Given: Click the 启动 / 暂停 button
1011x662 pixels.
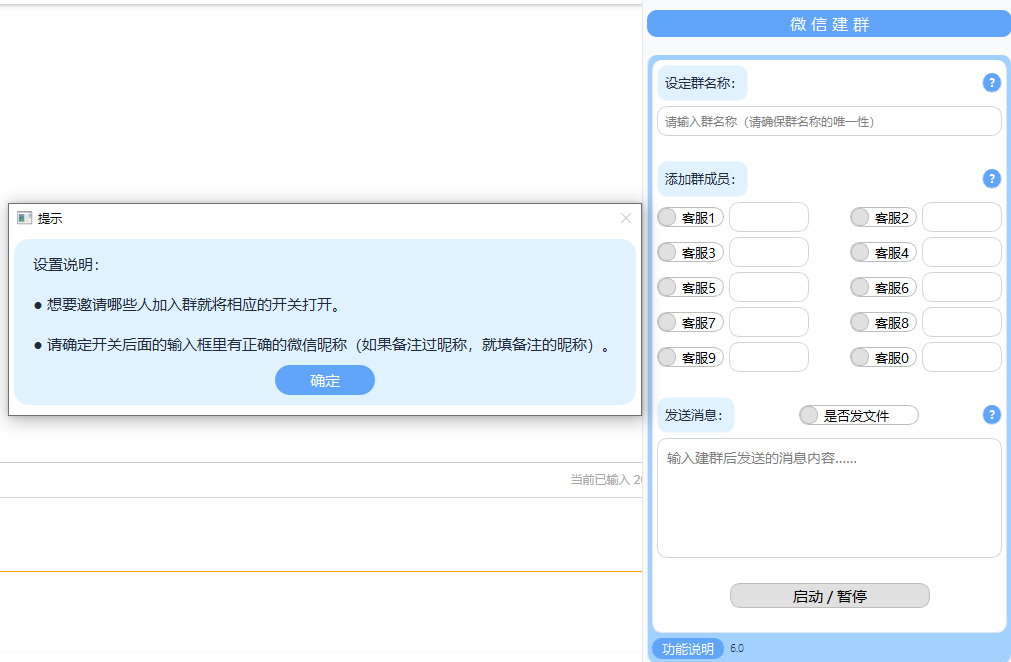Looking at the screenshot, I should tap(829, 596).
